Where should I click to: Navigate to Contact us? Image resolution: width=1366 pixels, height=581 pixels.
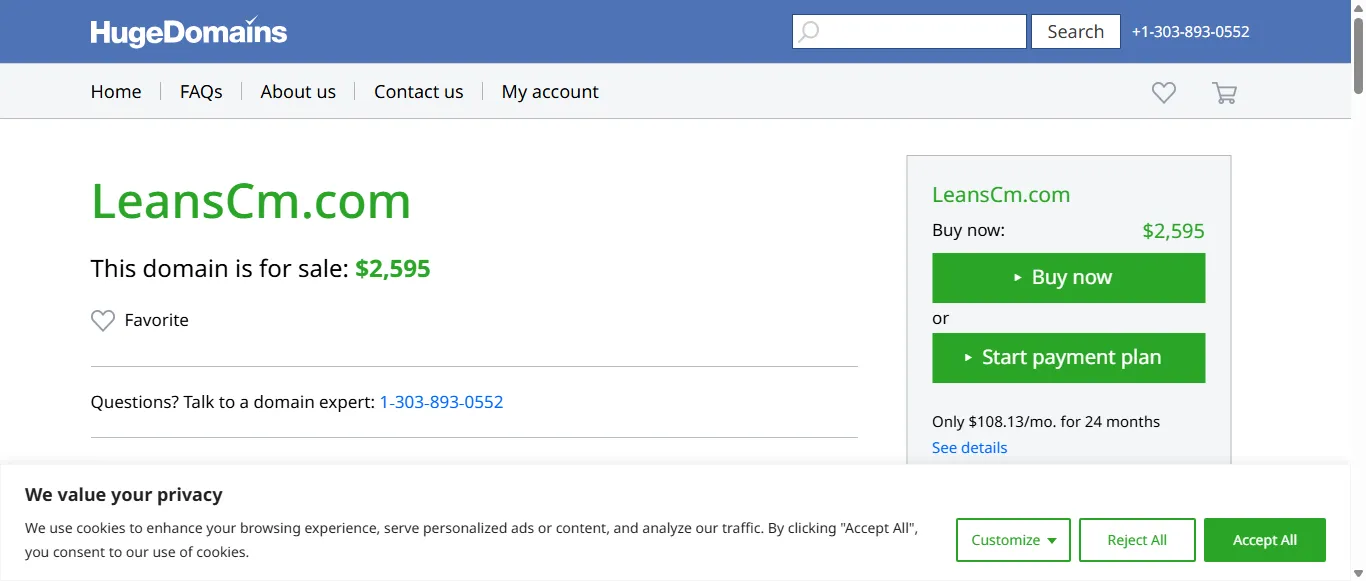(x=418, y=92)
